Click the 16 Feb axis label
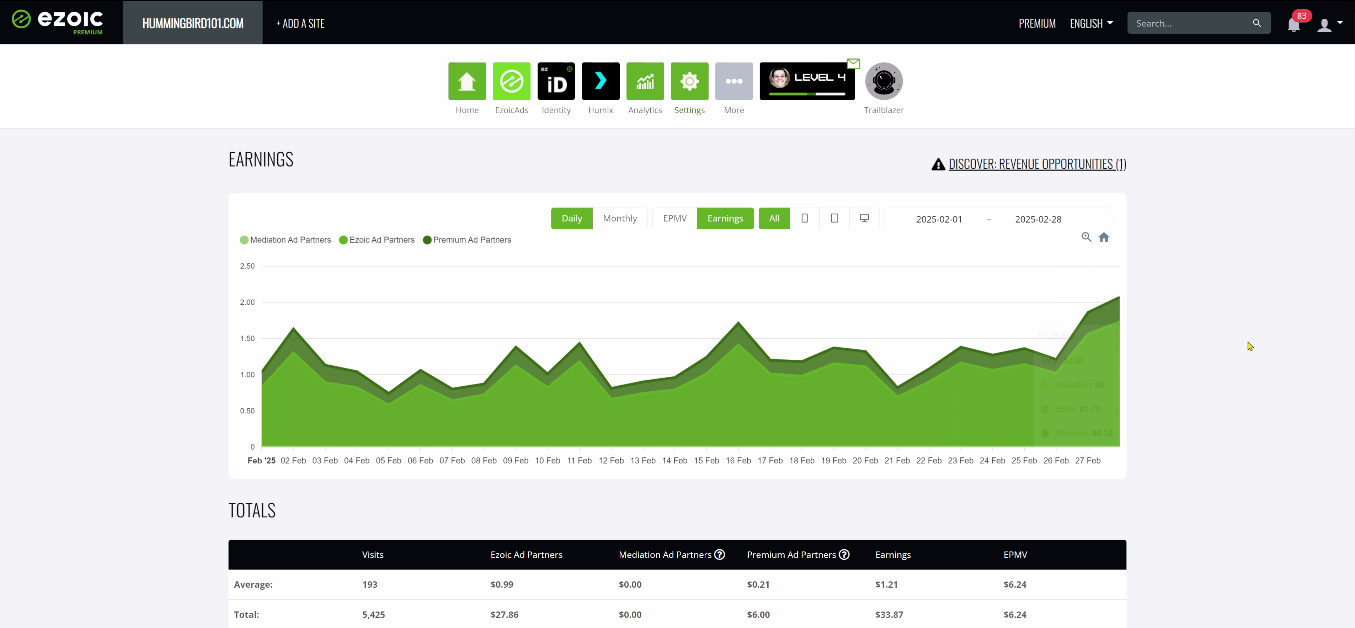 click(x=738, y=460)
